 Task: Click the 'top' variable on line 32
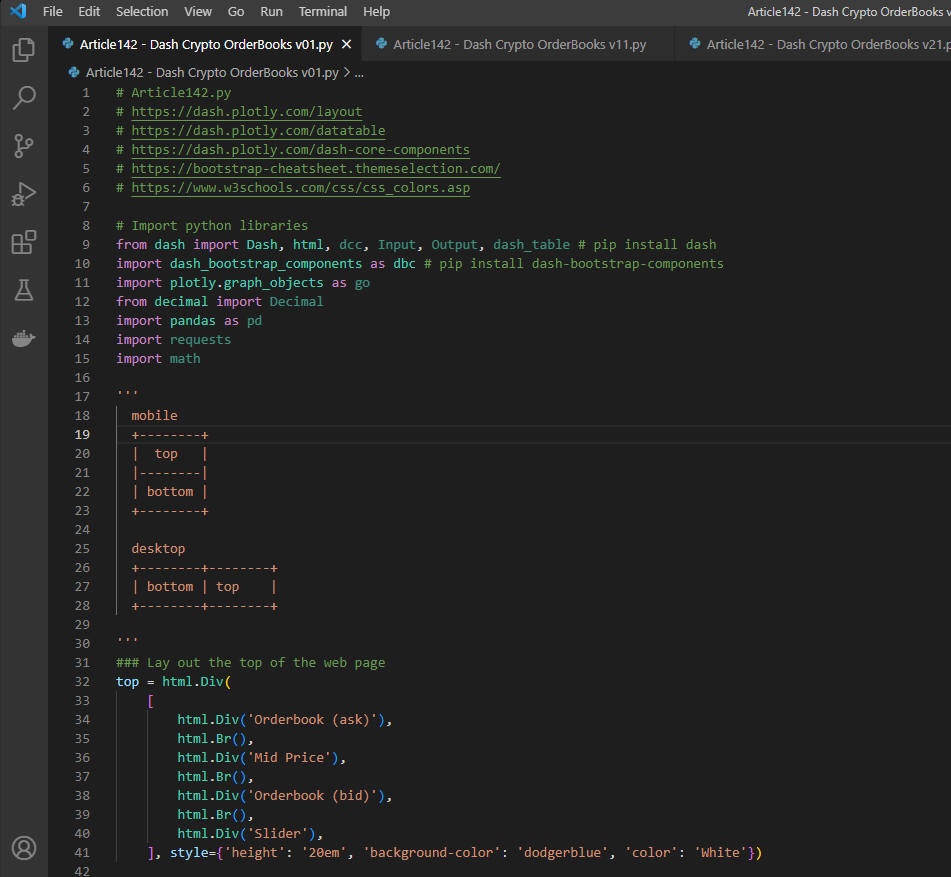127,682
